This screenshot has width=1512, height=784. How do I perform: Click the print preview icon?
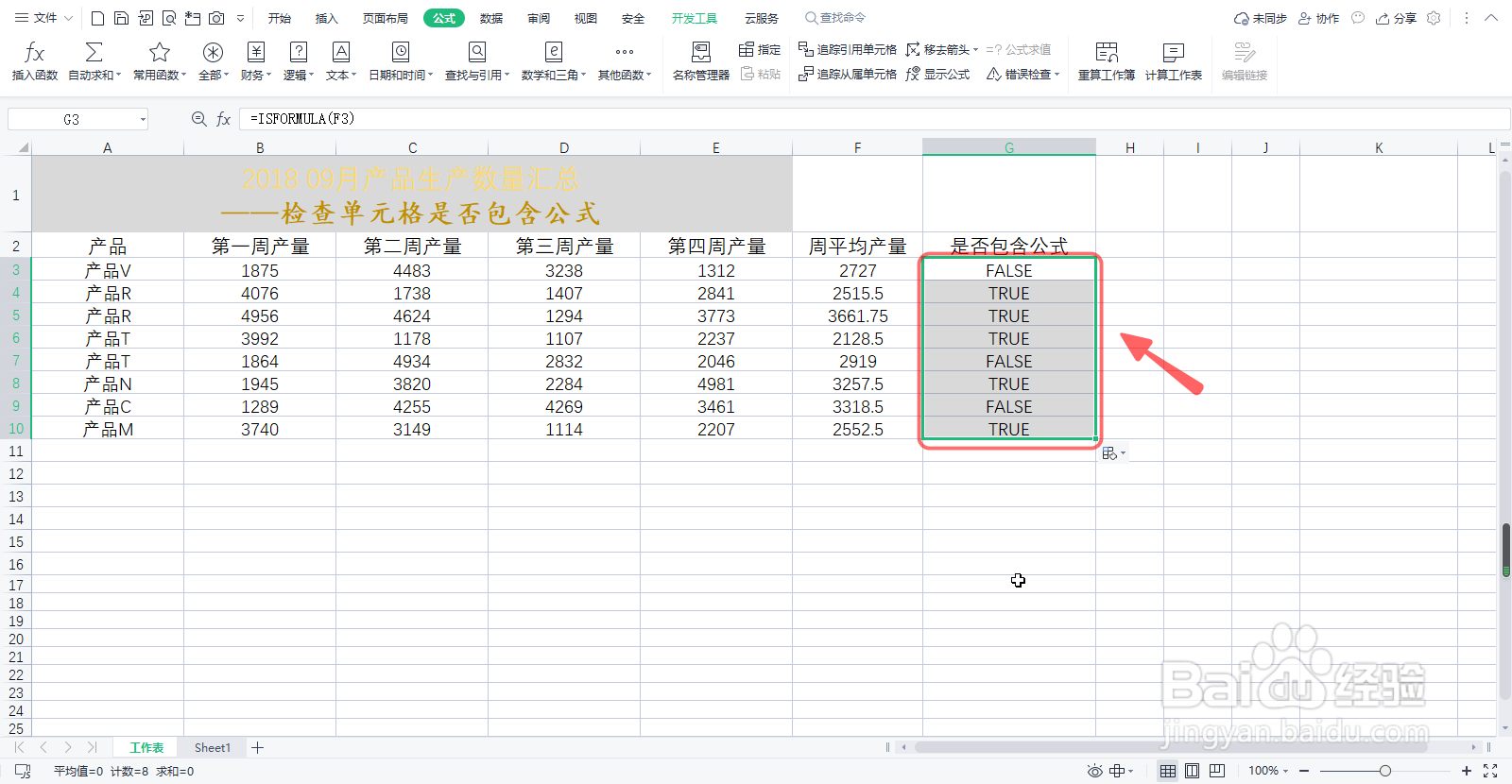pyautogui.click(x=169, y=18)
